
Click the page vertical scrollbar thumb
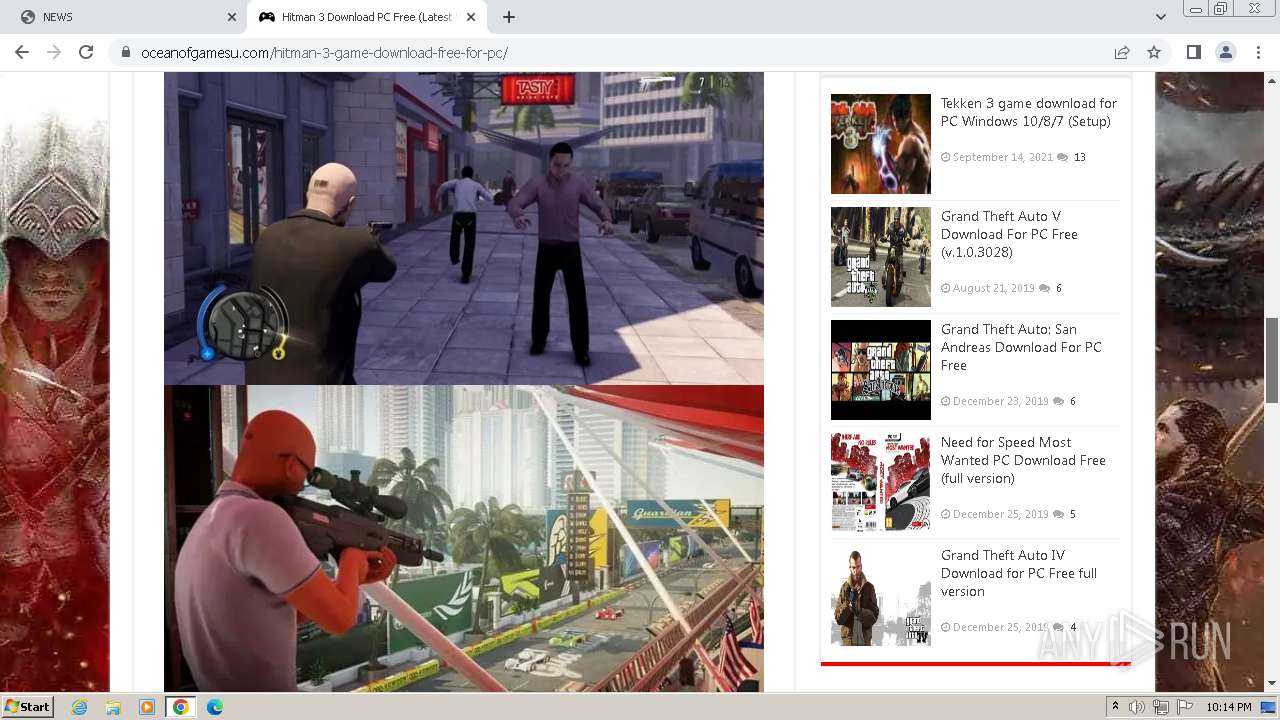coord(1272,360)
